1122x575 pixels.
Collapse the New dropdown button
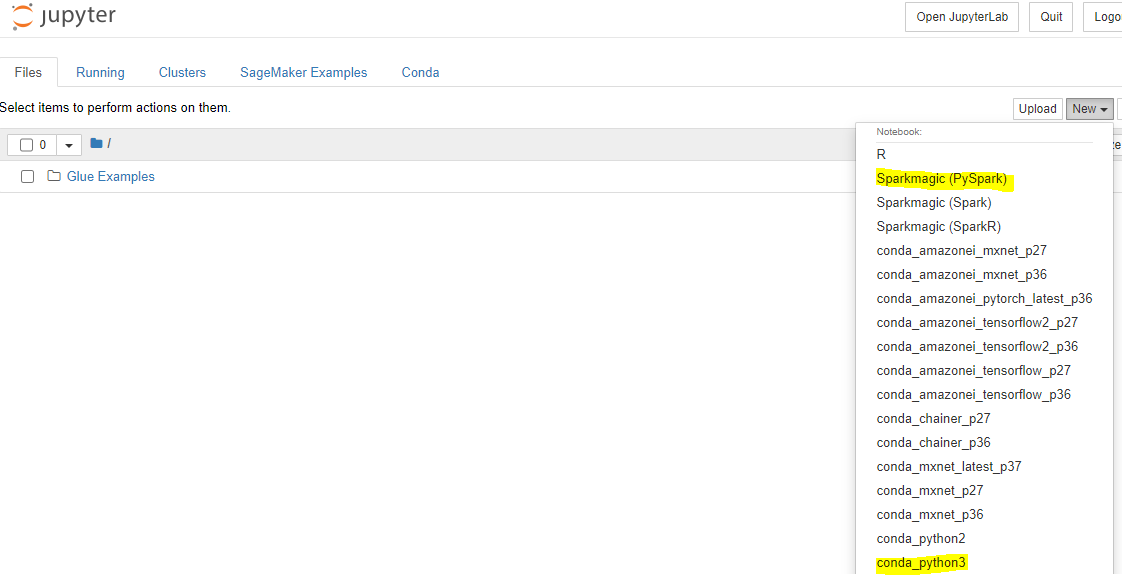pos(1089,109)
